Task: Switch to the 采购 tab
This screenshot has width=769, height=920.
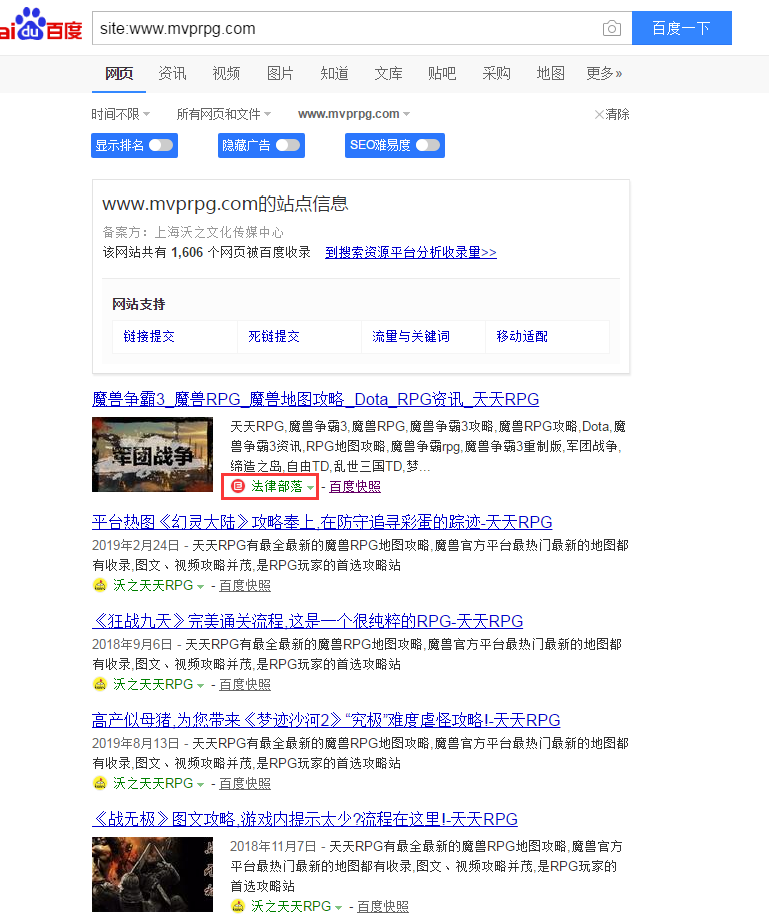Action: 496,73
